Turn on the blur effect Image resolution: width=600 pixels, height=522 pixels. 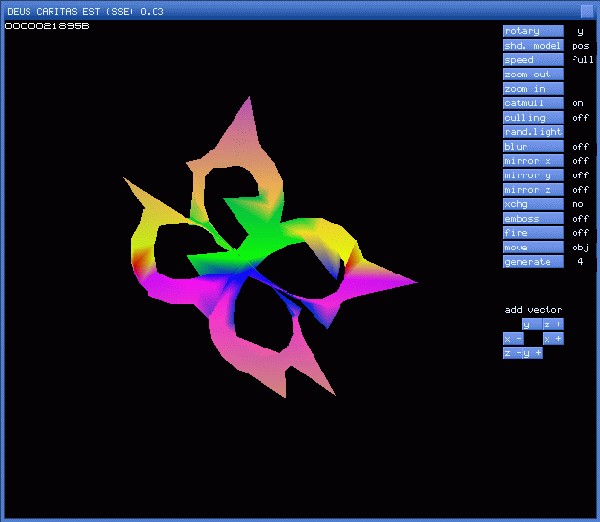tap(533, 147)
